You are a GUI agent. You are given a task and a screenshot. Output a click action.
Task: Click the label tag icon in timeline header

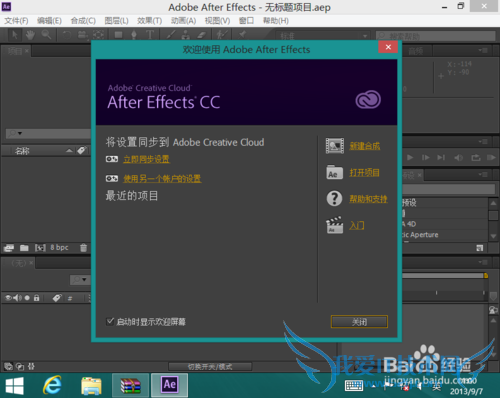[x=57, y=298]
